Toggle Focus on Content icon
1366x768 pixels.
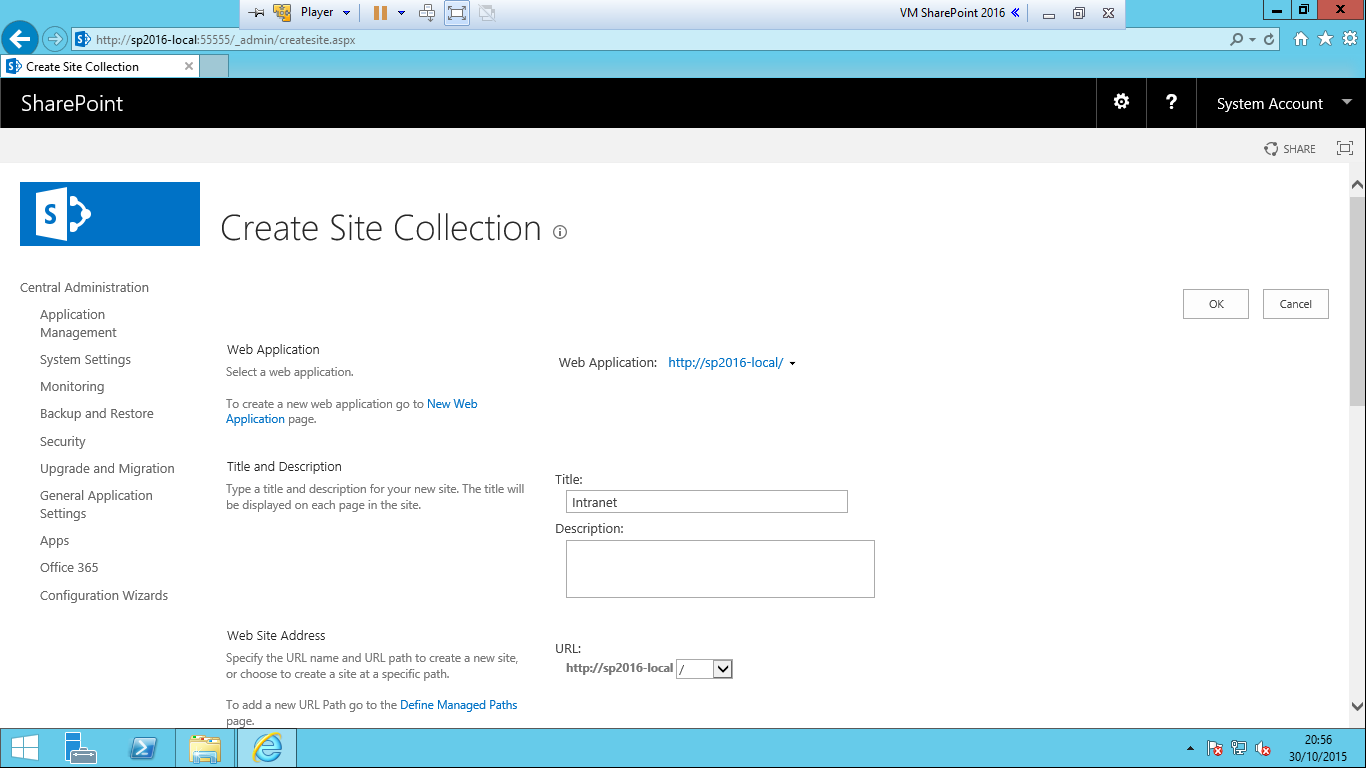click(x=1345, y=148)
